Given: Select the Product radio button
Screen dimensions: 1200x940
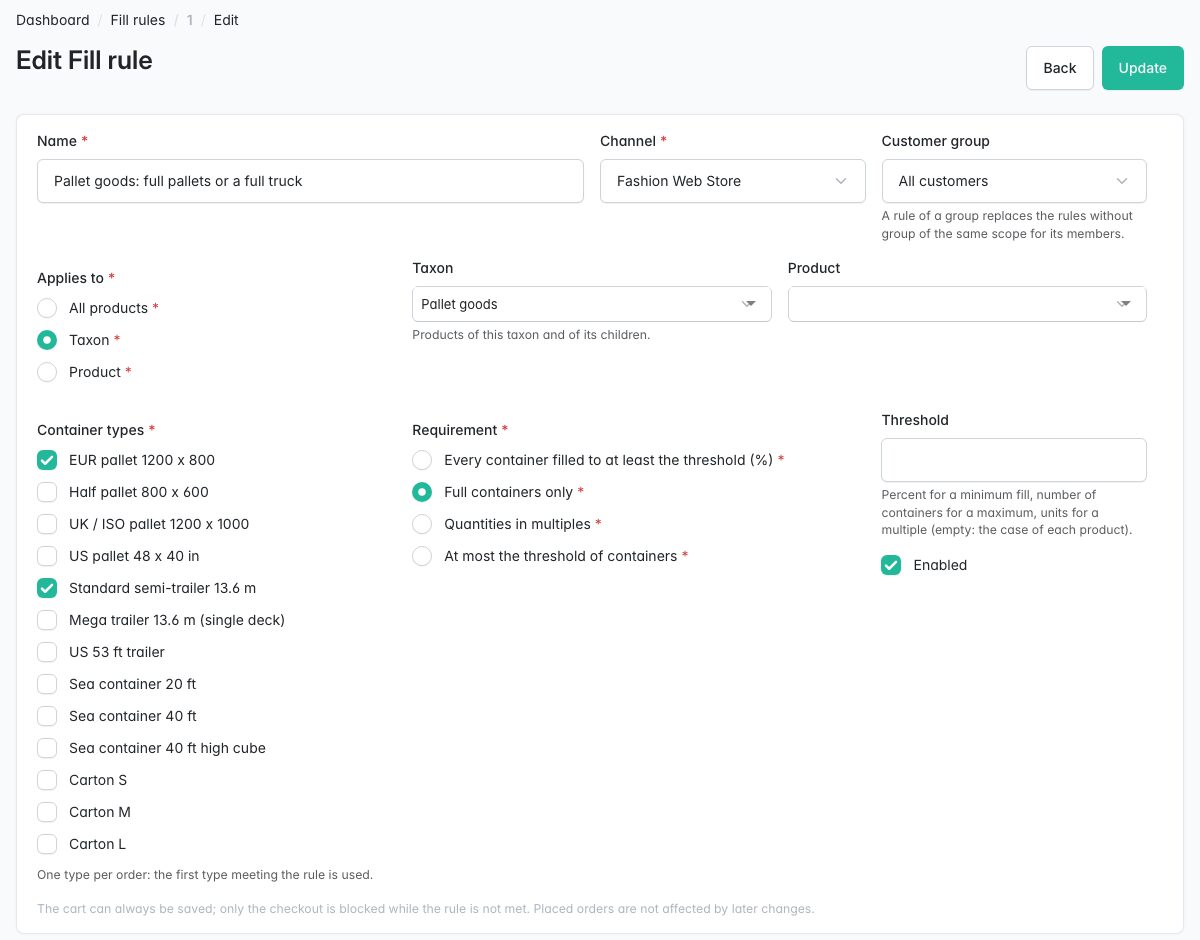Looking at the screenshot, I should click(x=47, y=372).
